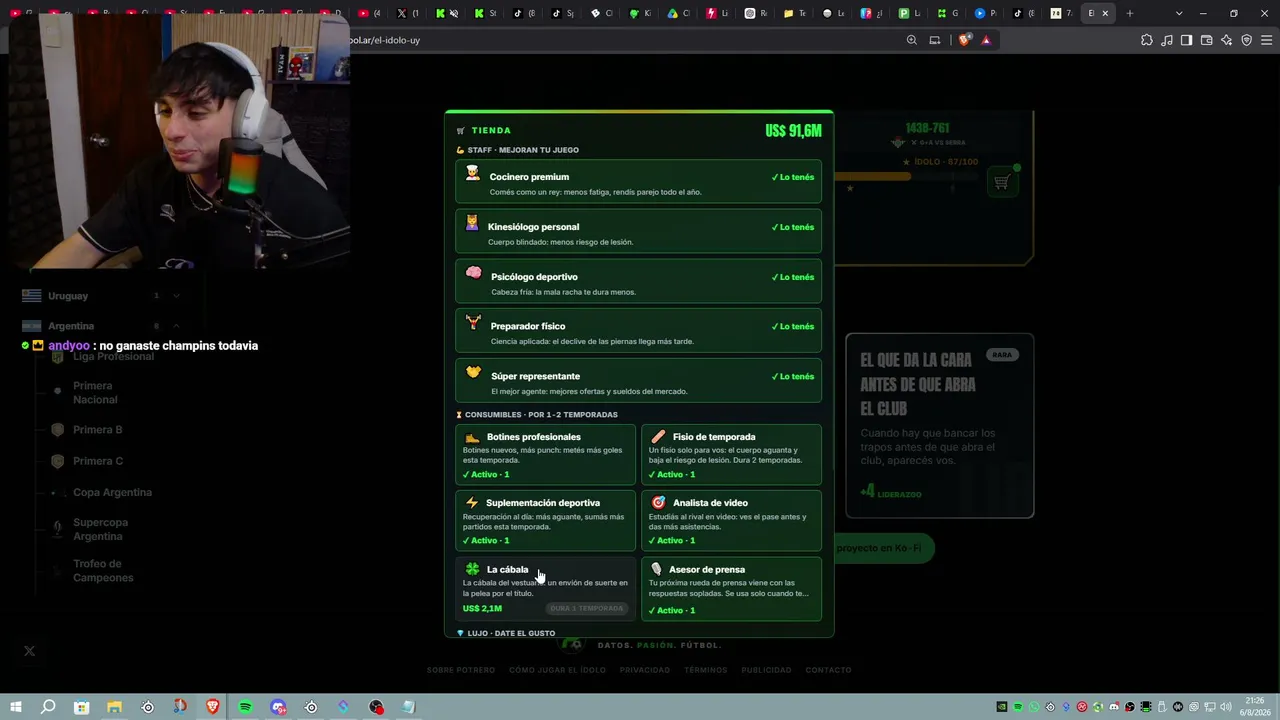Click the 'Lo tenés' status on Súper representante

[793, 376]
